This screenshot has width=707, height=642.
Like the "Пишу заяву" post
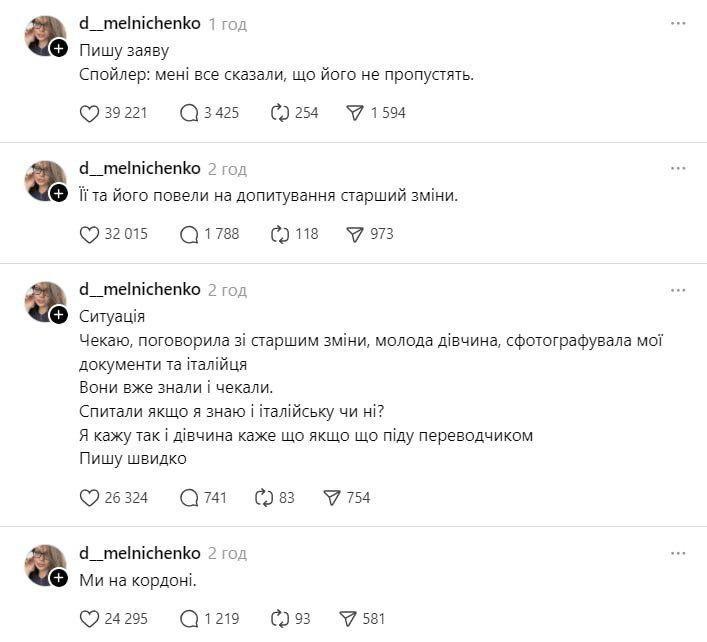click(x=90, y=113)
